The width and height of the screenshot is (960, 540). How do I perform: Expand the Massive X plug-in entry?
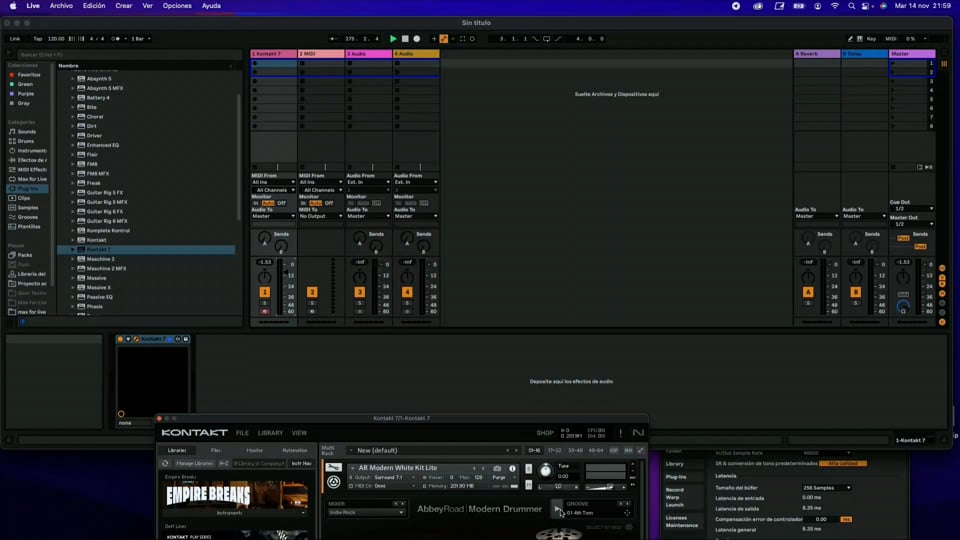tap(73, 287)
